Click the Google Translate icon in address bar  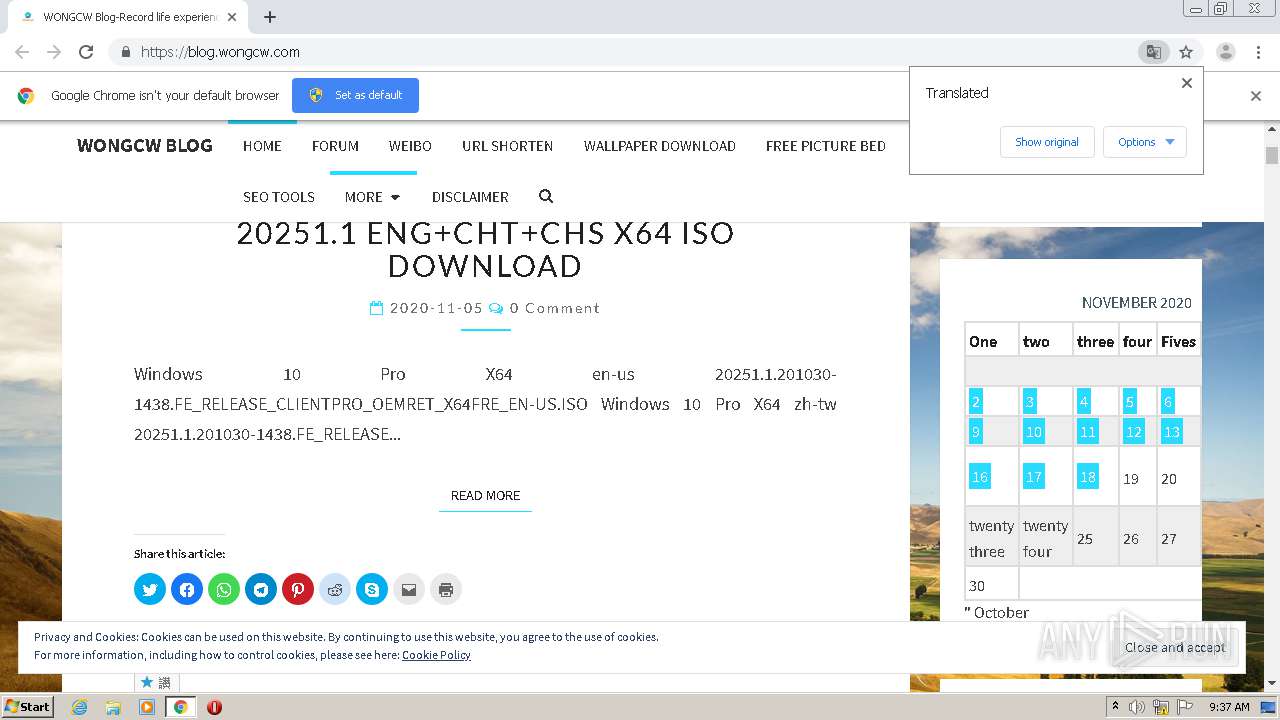click(1154, 52)
